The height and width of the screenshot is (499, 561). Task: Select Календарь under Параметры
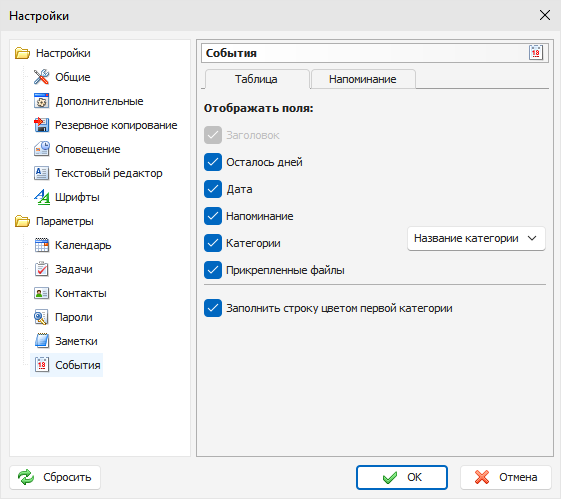[83, 245]
